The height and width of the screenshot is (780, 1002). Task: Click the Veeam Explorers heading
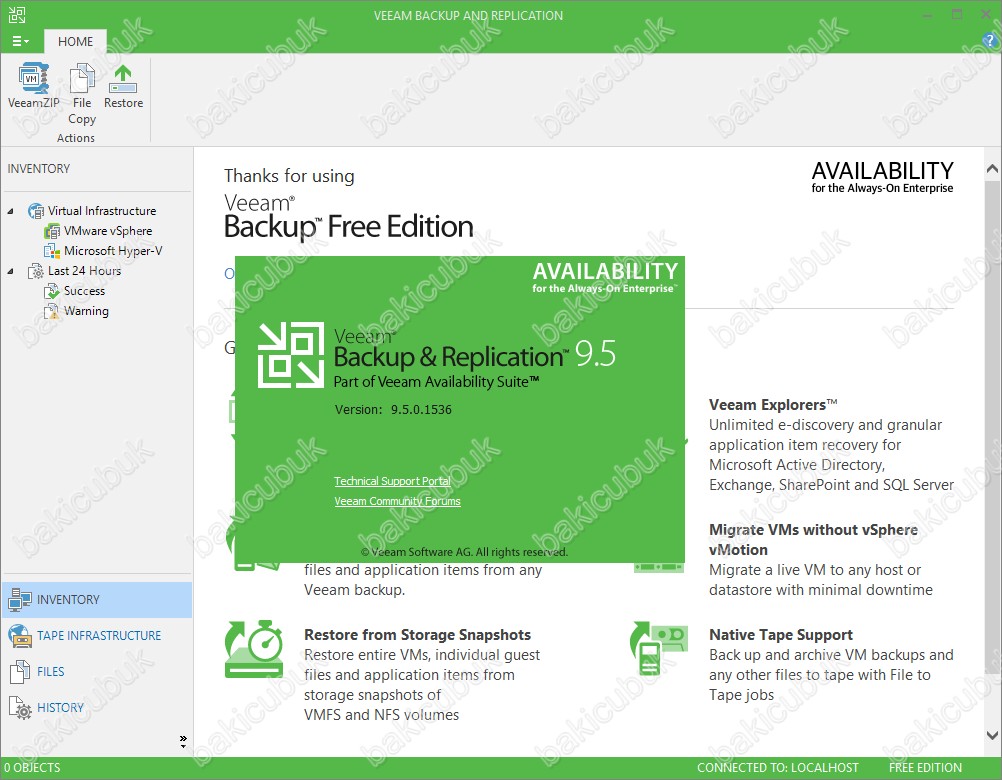[773, 405]
